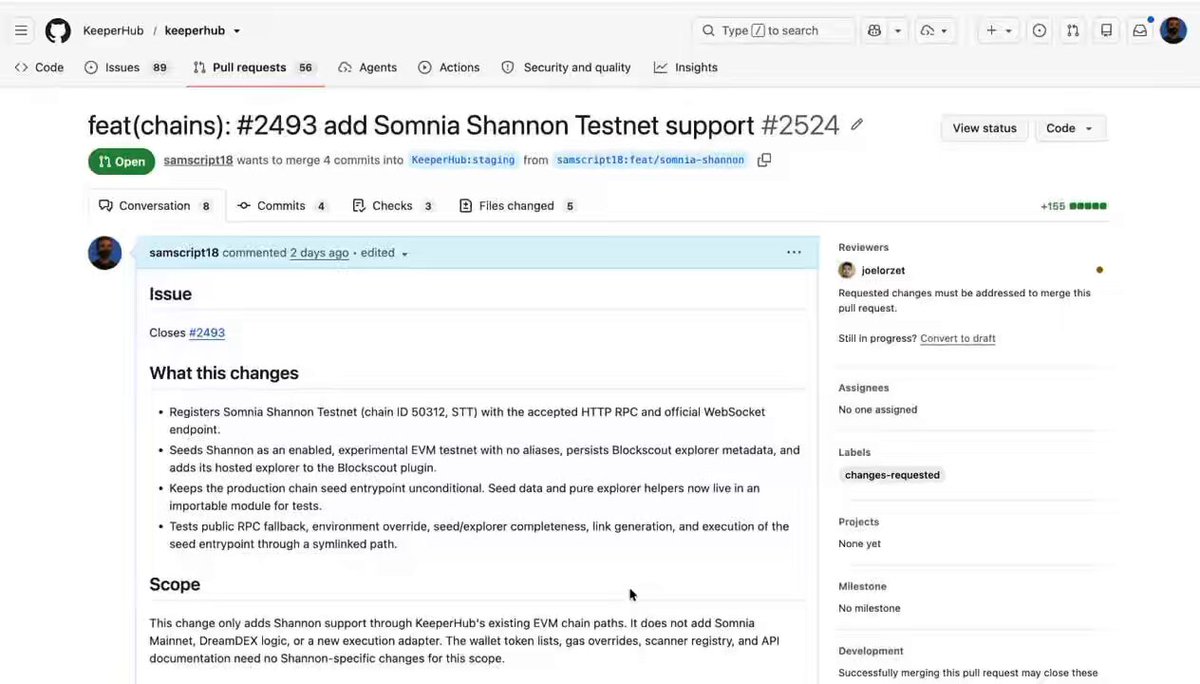Click the 2 days ago timestamp
Image resolution: width=1200 pixels, height=684 pixels.
coord(319,253)
